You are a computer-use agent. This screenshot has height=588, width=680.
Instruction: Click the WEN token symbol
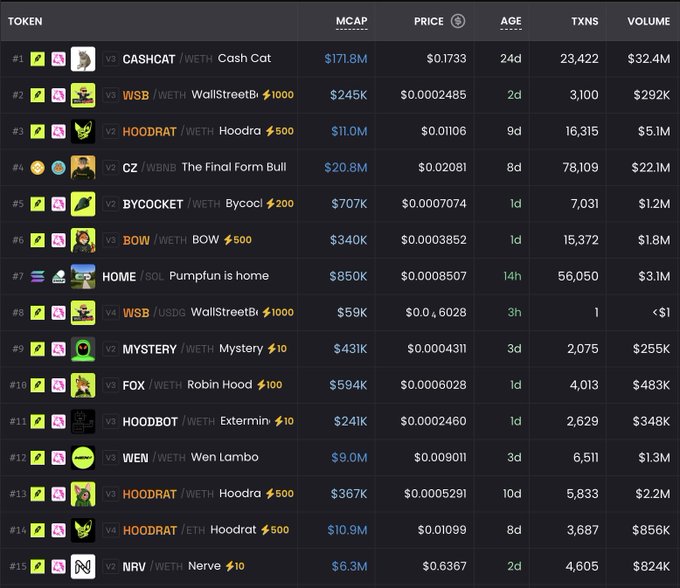(135, 458)
